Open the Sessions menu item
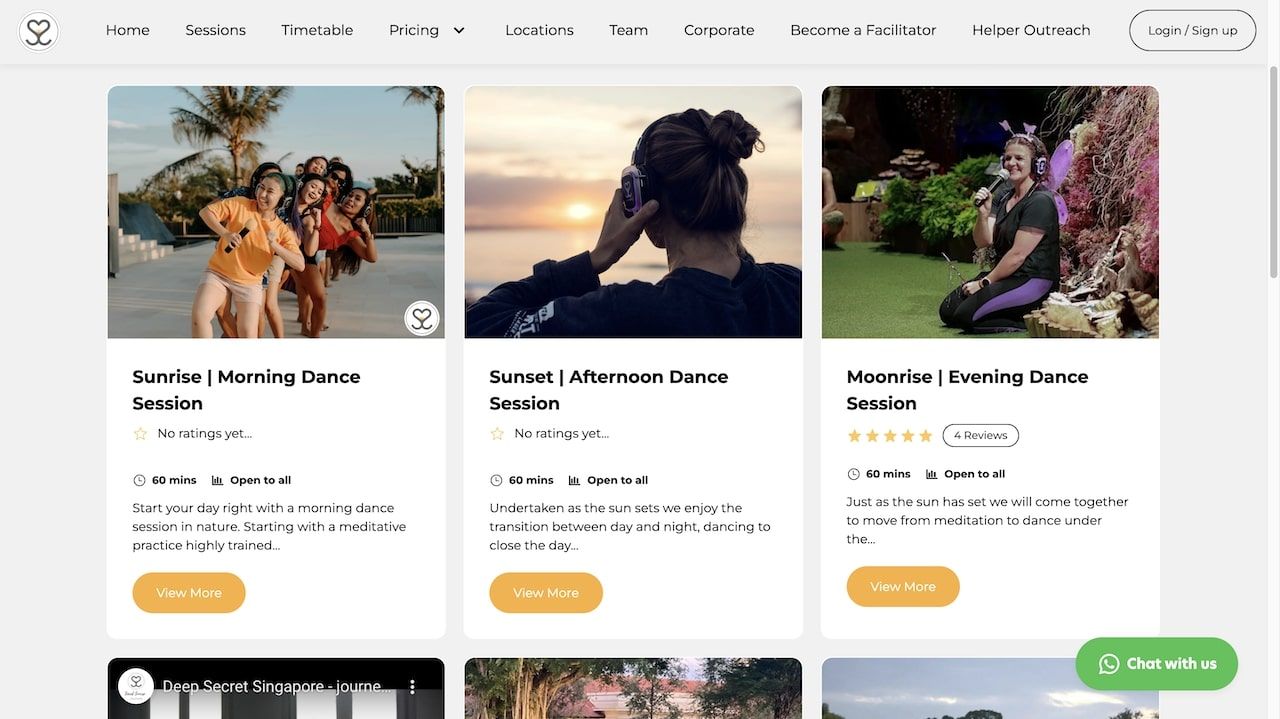Viewport: 1280px width, 719px height. click(216, 30)
